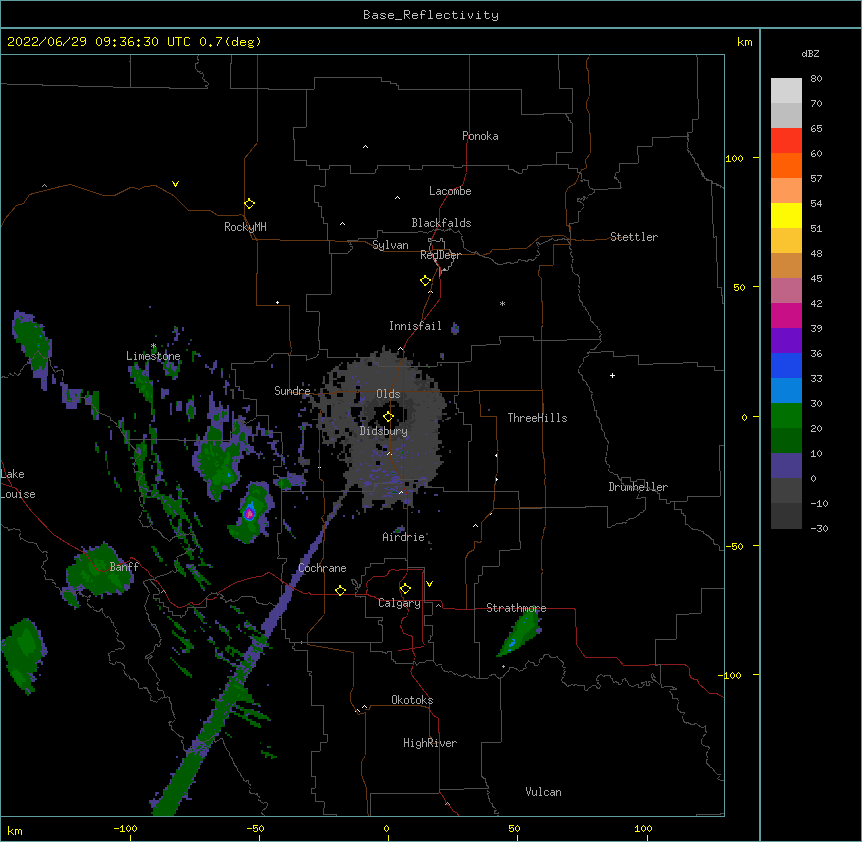Click the Sylvan label
Image resolution: width=862 pixels, height=842 pixels.
point(390,245)
